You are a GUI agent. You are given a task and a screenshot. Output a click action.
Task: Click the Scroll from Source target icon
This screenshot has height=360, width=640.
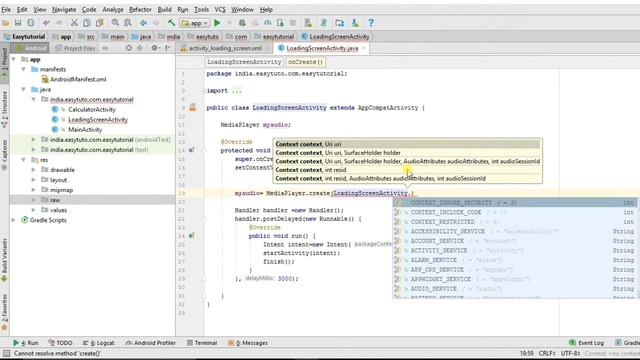coord(129,48)
